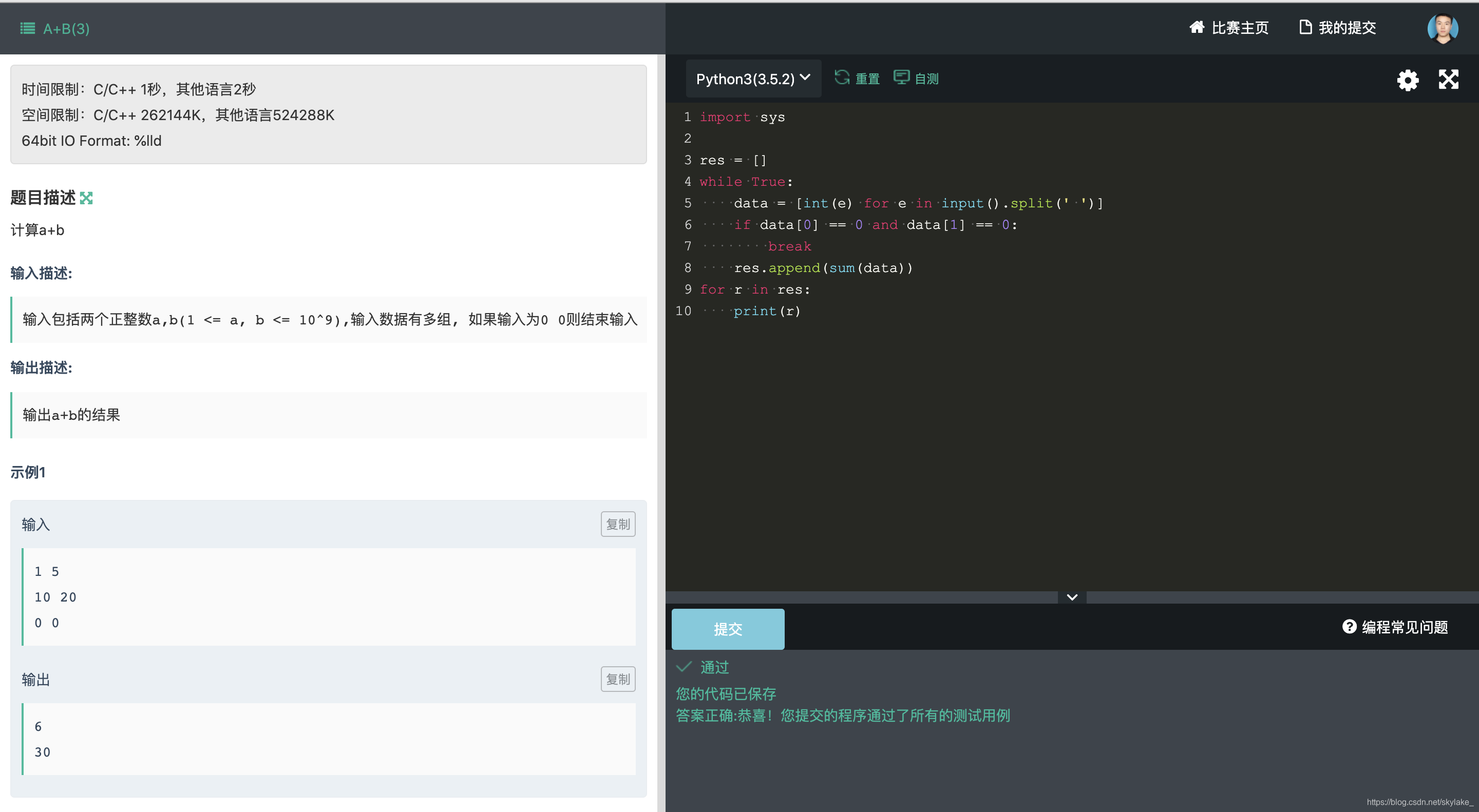The width and height of the screenshot is (1479, 812).
Task: Click the home icon for 比赛主页
Action: click(1197, 27)
